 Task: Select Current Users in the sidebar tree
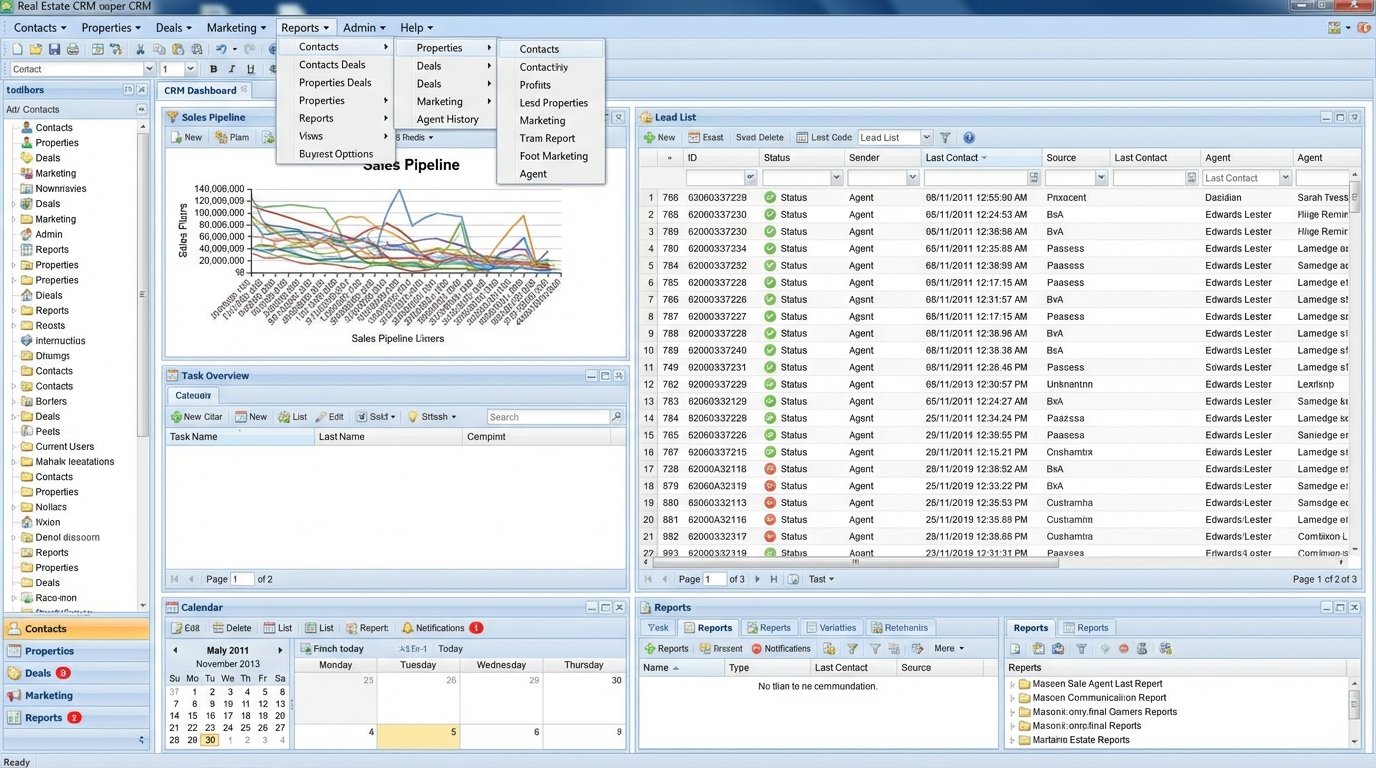pyautogui.click(x=65, y=447)
